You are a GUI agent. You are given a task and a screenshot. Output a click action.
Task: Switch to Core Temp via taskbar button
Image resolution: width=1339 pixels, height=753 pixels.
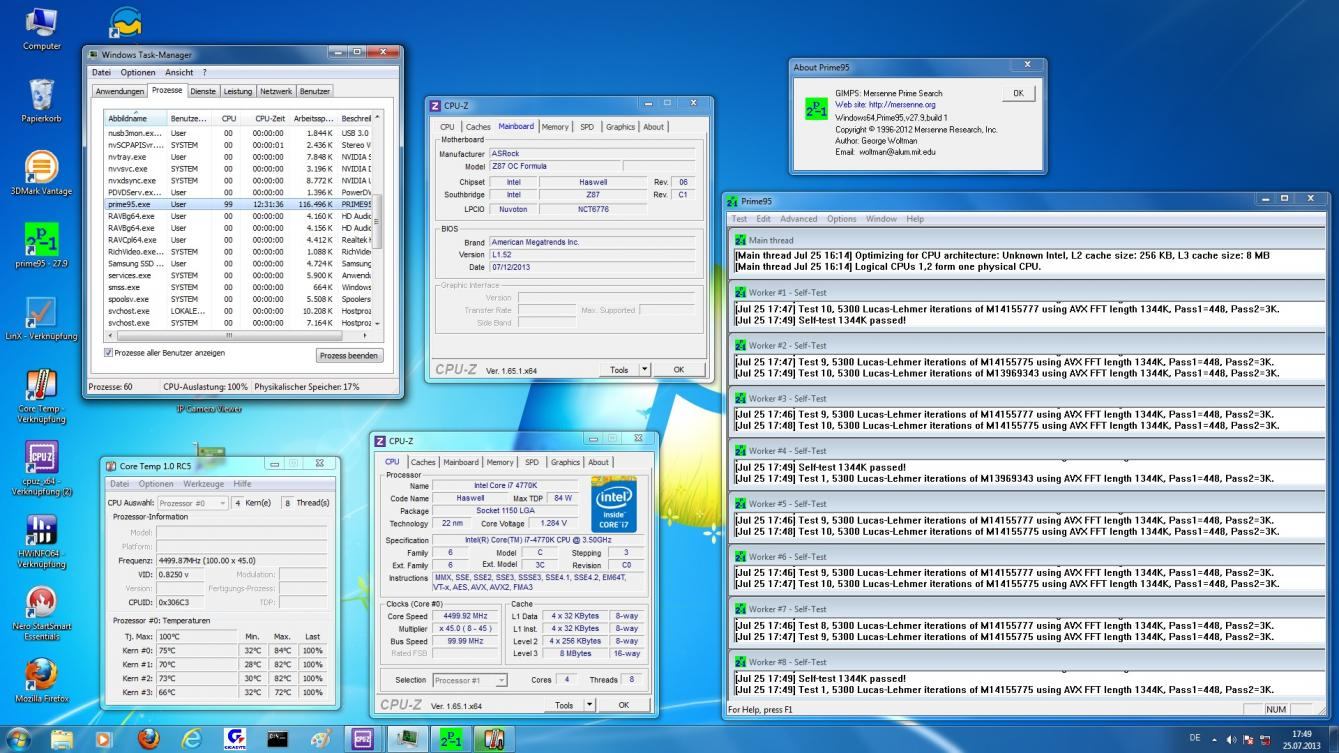(494, 739)
